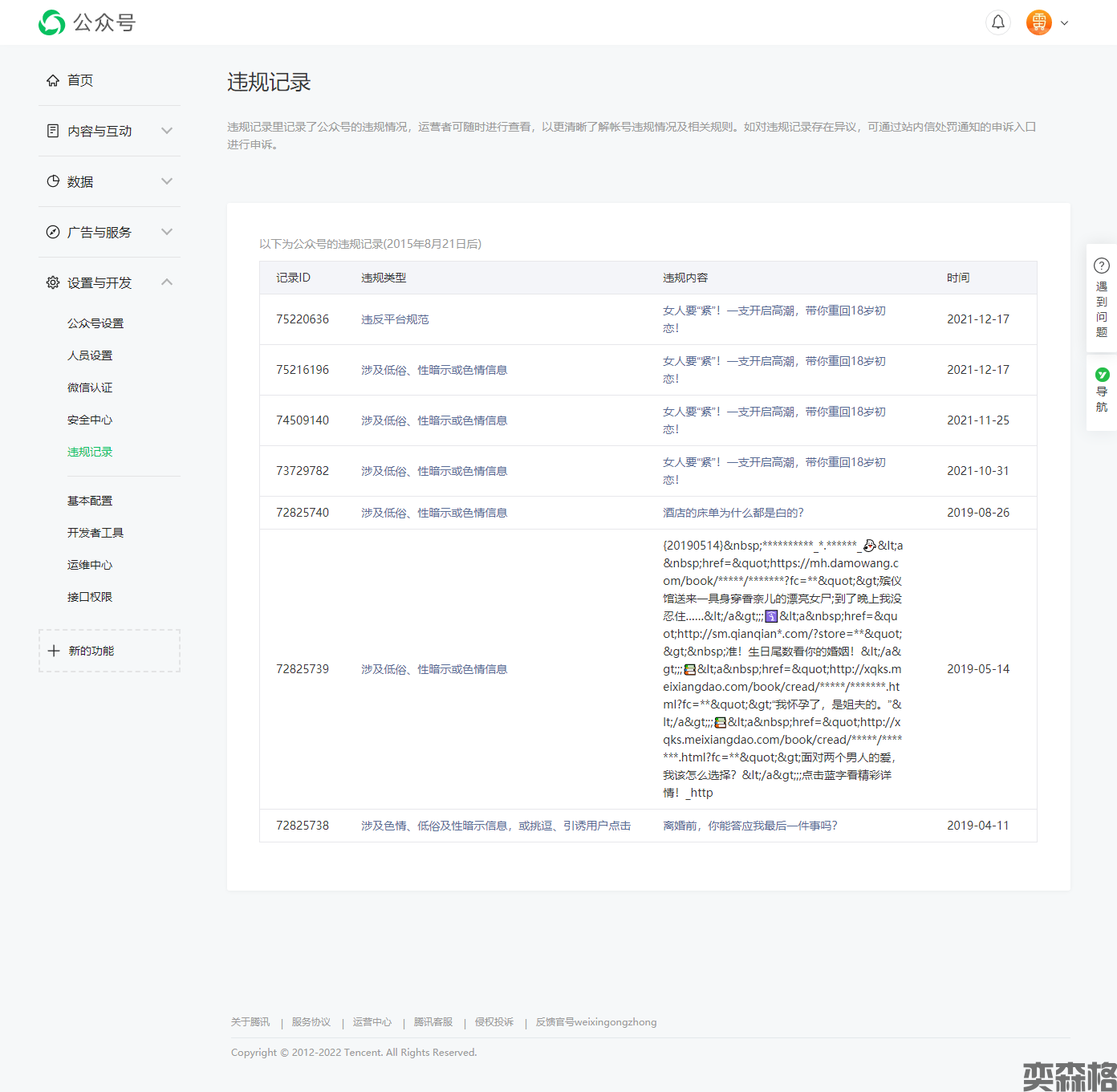Click the notification bell icon
The height and width of the screenshot is (1092, 1117).
pos(997,22)
